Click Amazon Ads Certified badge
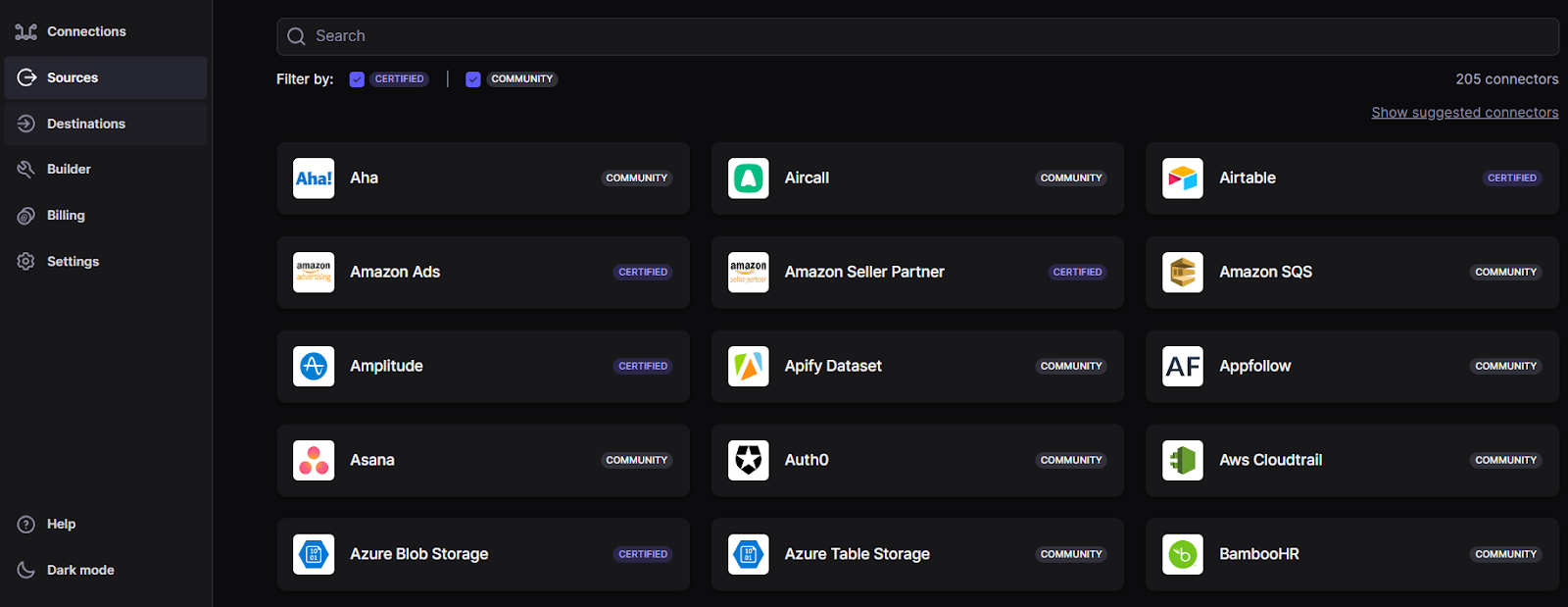This screenshot has width=1568, height=607. [x=643, y=272]
